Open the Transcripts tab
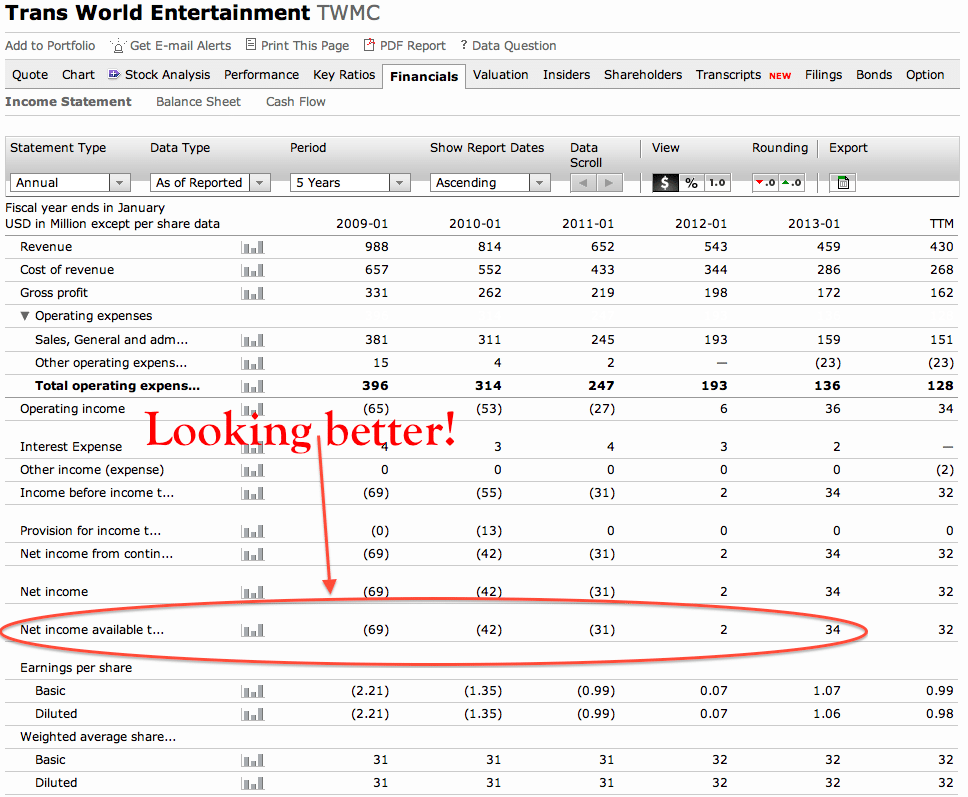The width and height of the screenshot is (968, 797). 728,75
